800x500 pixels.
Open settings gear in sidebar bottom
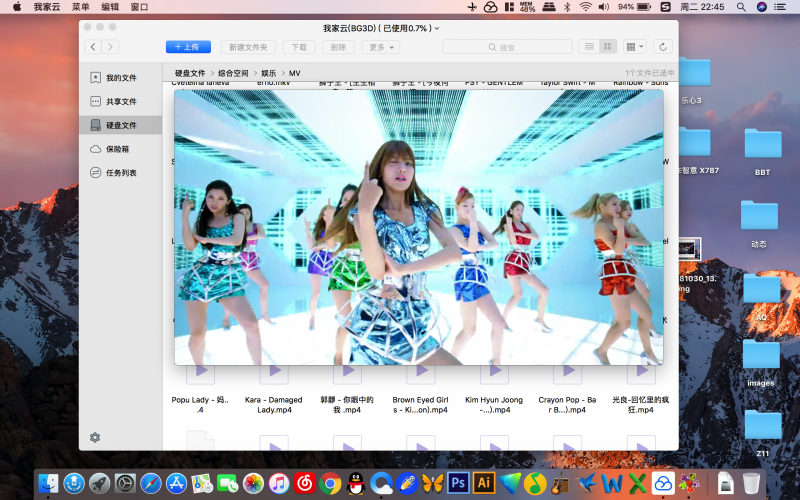pos(95,437)
